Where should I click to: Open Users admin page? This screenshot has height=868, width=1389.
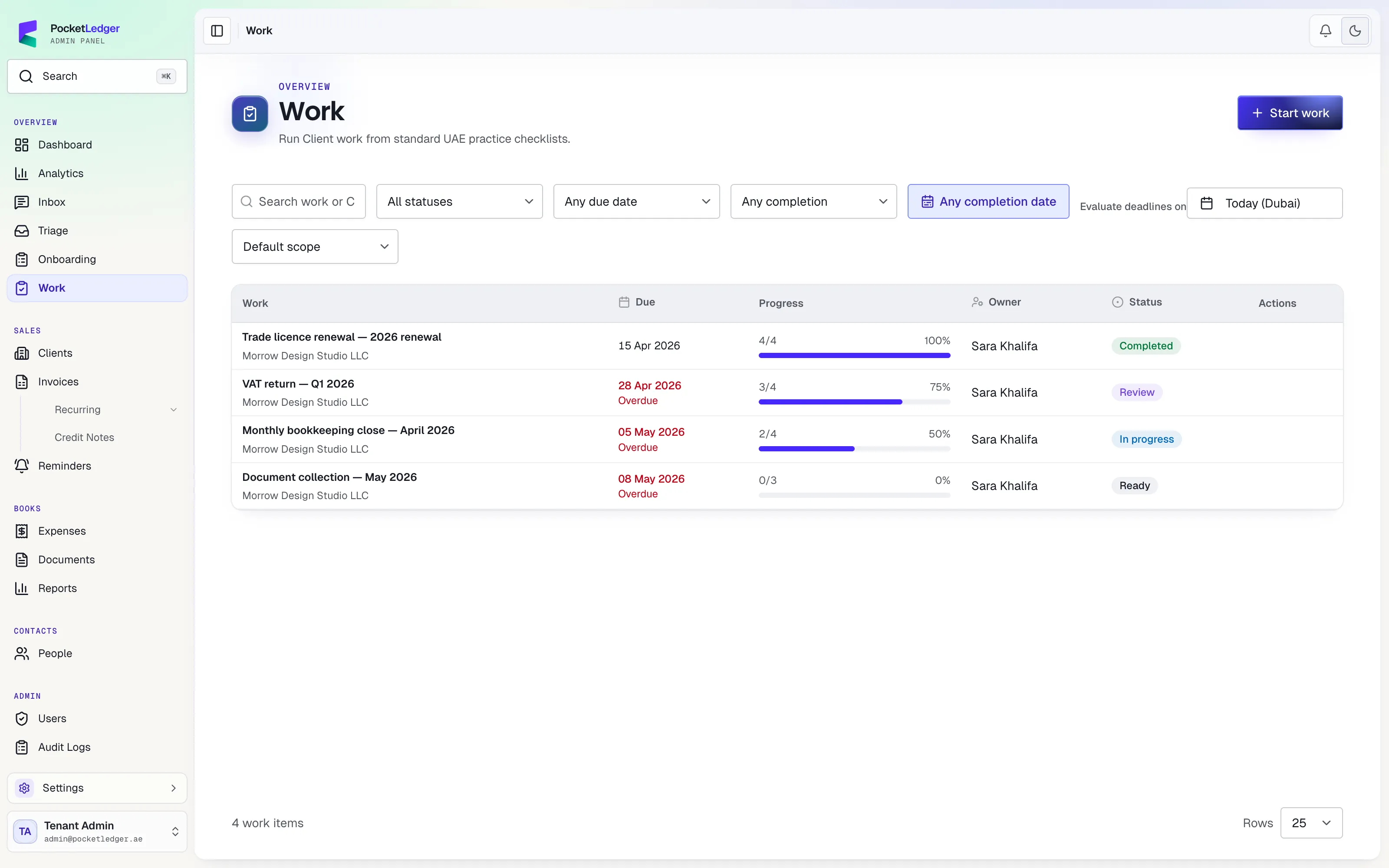97,719
